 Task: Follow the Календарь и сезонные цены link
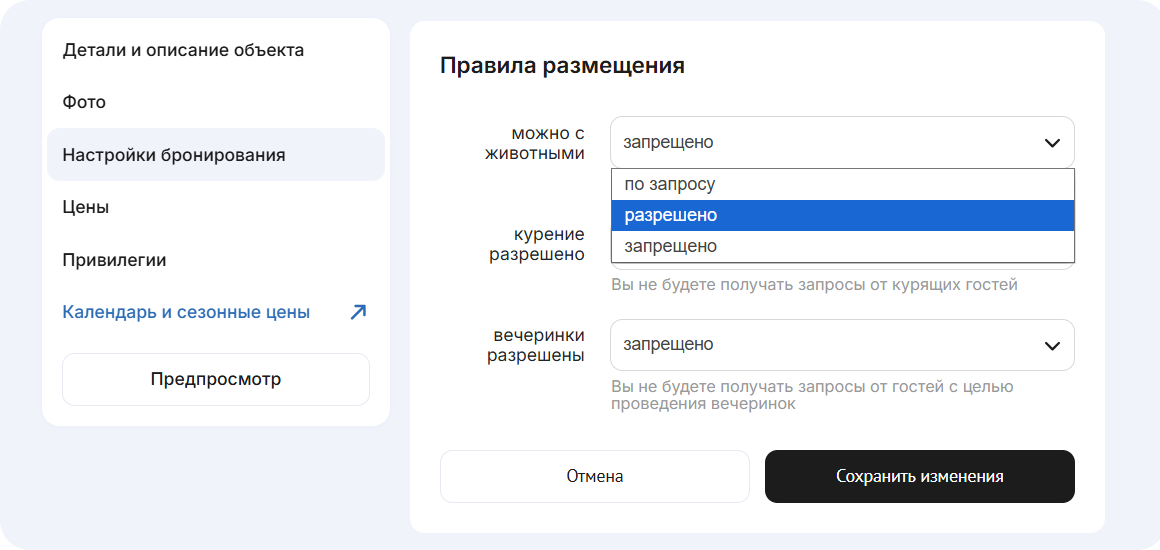click(186, 312)
